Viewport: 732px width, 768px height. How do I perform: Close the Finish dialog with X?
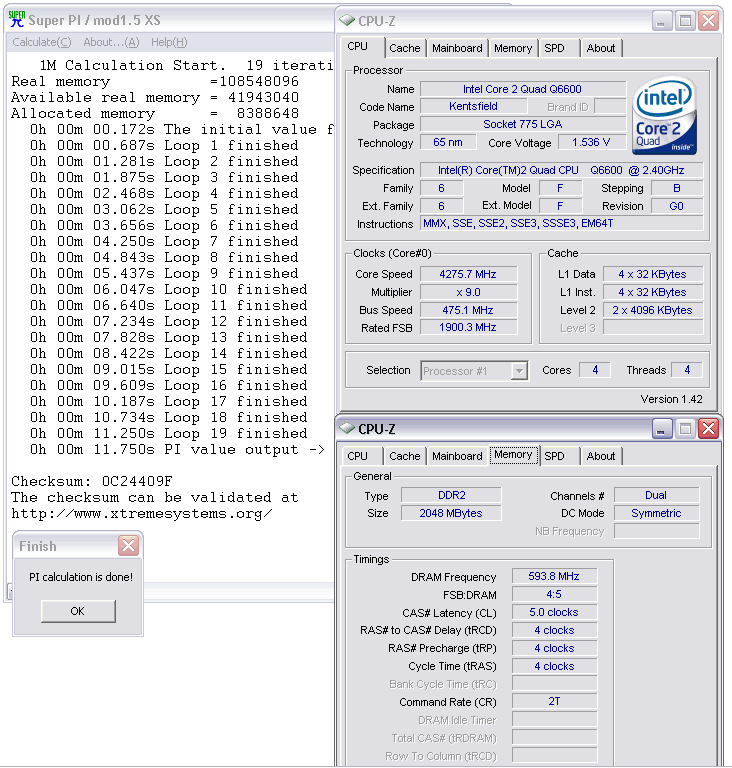click(128, 545)
